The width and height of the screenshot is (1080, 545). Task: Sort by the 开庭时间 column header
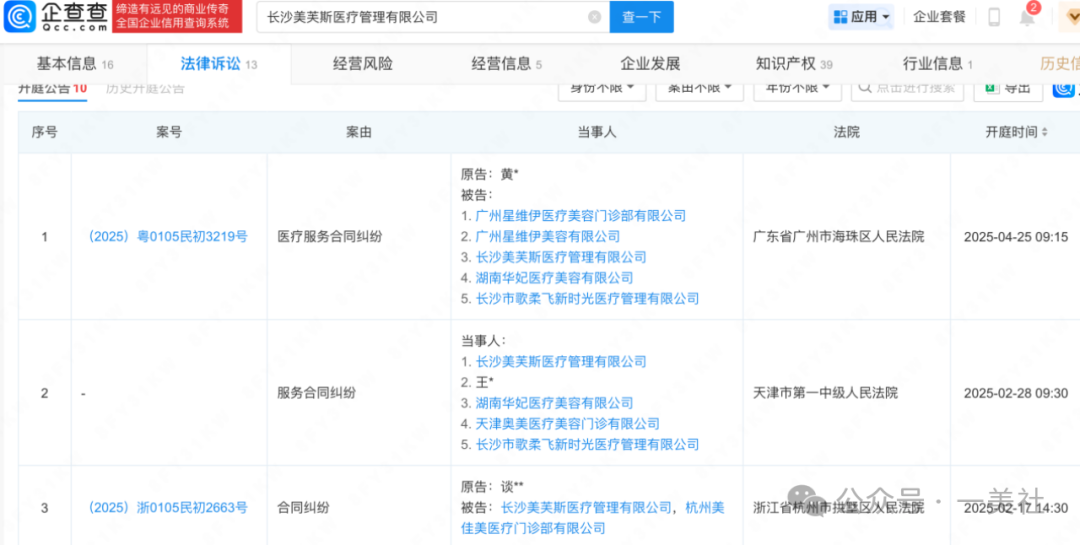coord(1017,132)
